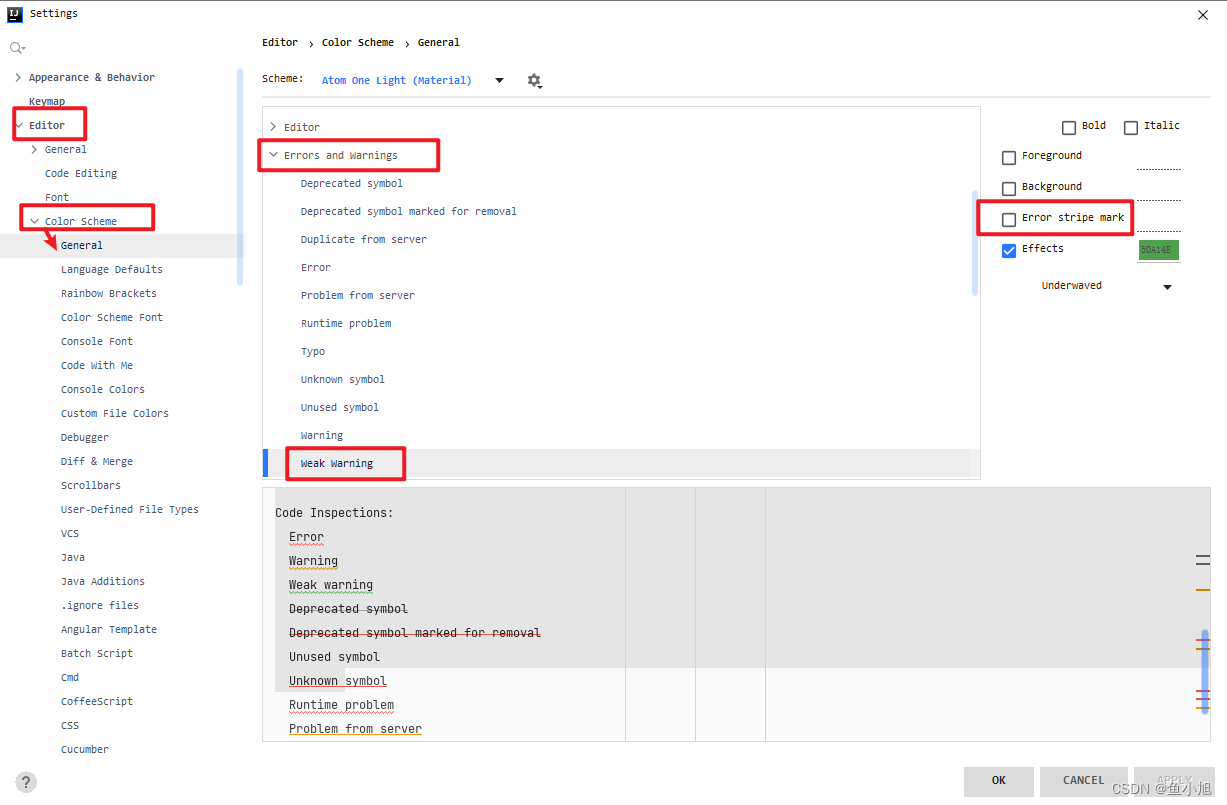
Task: Open Rainbow Brackets settings
Action: pyautogui.click(x=109, y=294)
